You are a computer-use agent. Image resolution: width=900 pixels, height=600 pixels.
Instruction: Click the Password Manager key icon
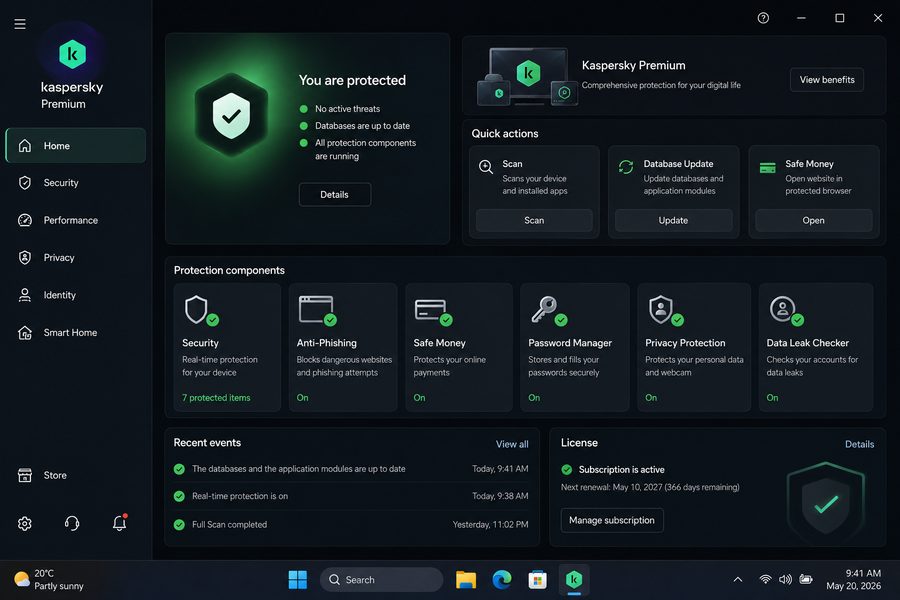tap(549, 311)
